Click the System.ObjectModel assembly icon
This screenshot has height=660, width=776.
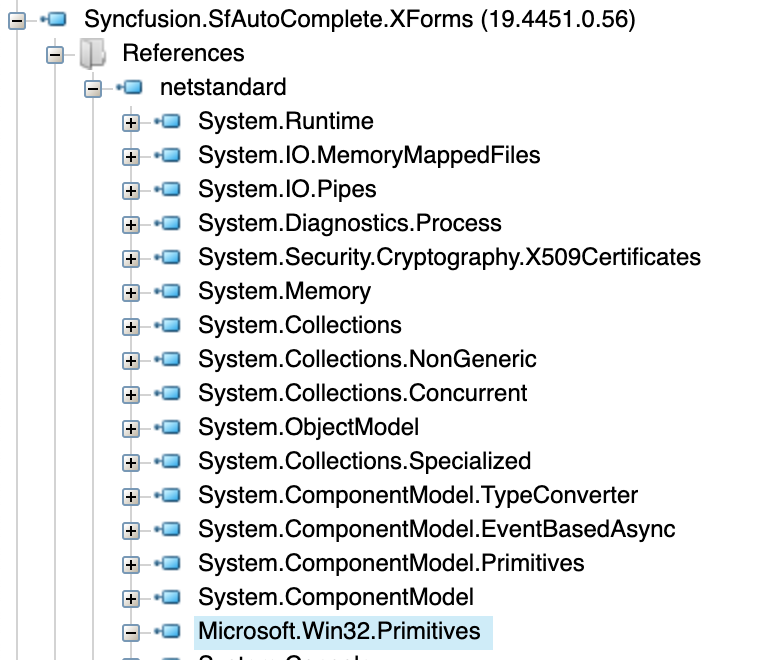[x=168, y=427]
